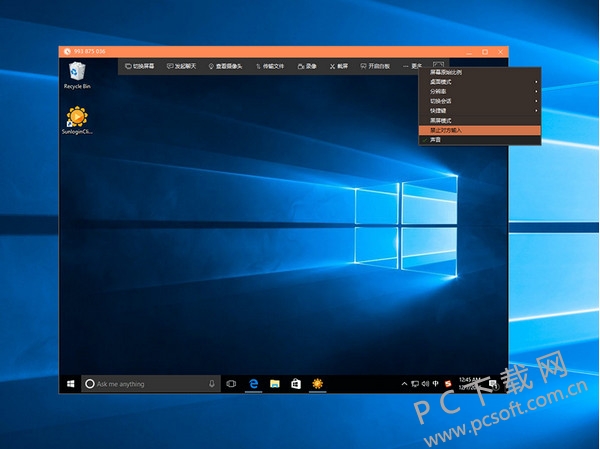
Task: Open Microsoft Edge from remote taskbar
Action: [253, 384]
